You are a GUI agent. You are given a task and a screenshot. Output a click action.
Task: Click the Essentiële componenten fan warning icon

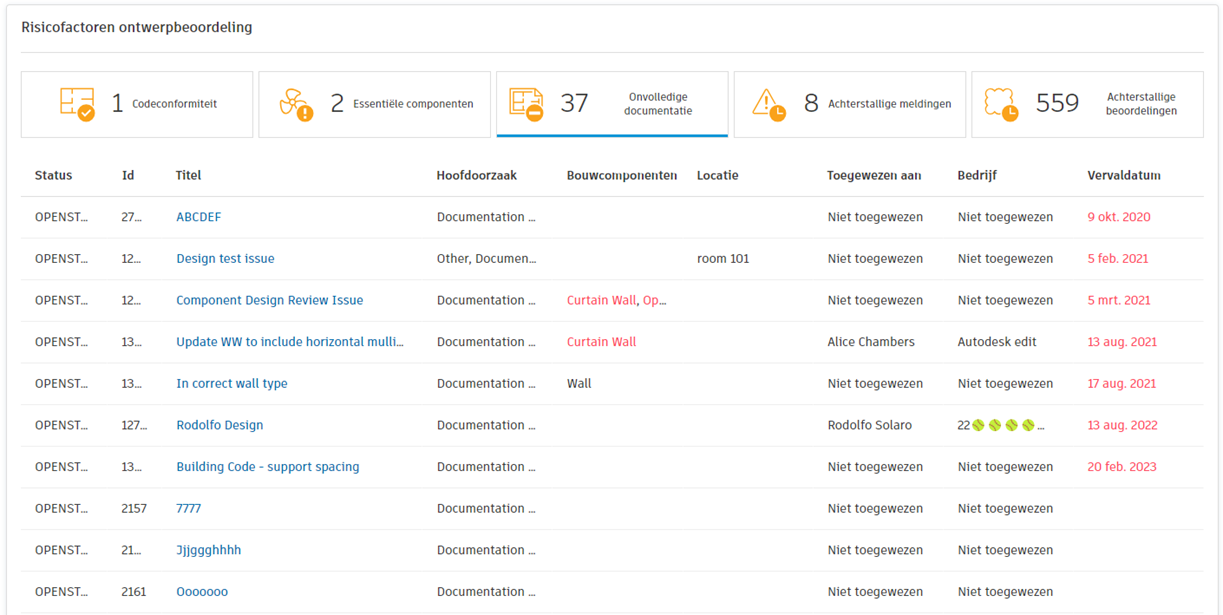(x=296, y=104)
